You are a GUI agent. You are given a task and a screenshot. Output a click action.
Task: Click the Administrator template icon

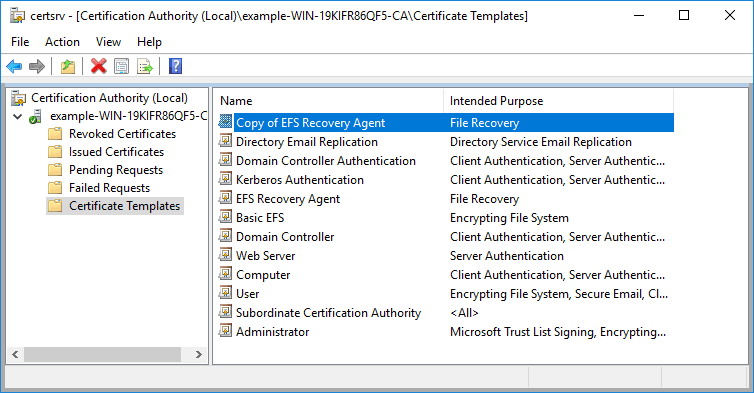[x=225, y=331]
